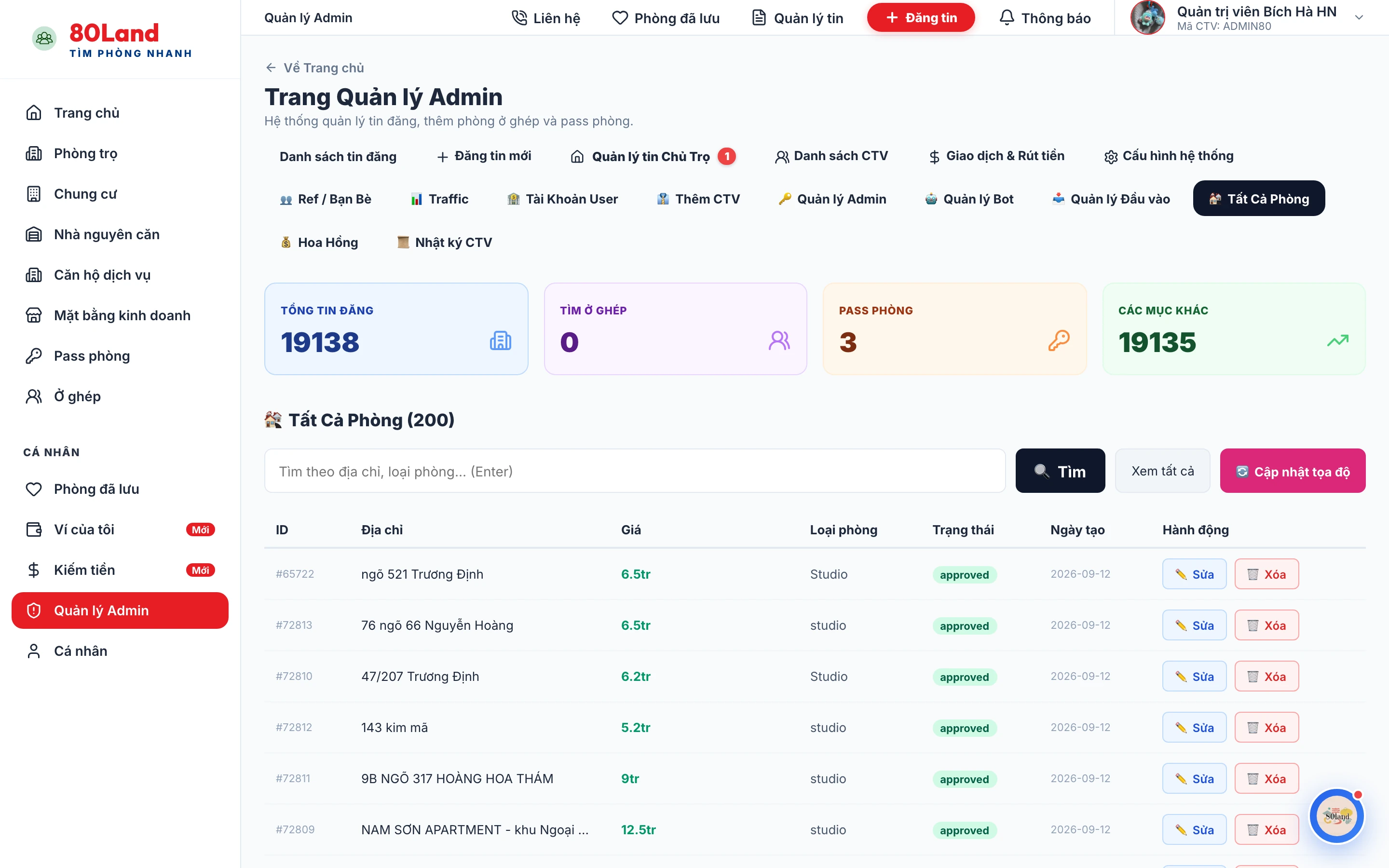
Task: Click ID #65722 cell
Action: 295,574
